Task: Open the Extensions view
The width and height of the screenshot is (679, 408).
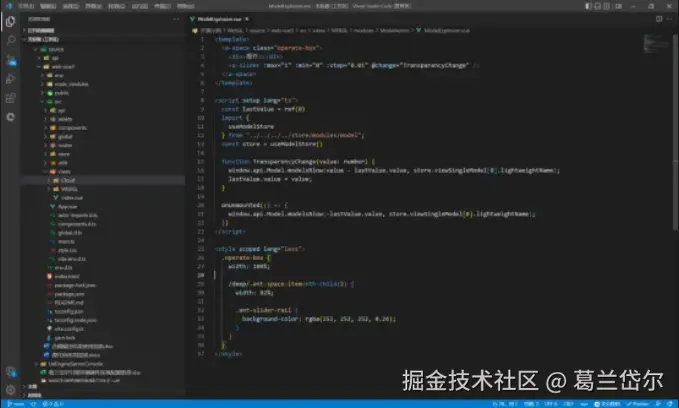Action: click(10, 98)
